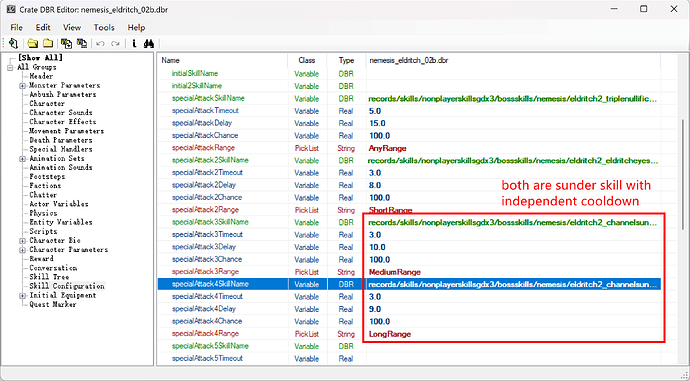
Task: Open the Help menu
Action: 136,27
